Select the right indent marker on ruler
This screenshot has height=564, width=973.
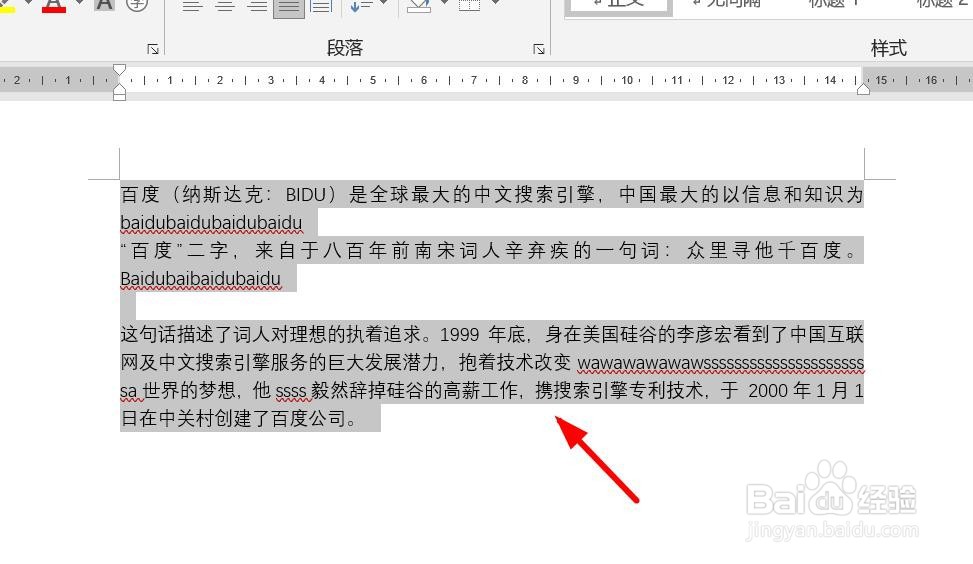[863, 89]
